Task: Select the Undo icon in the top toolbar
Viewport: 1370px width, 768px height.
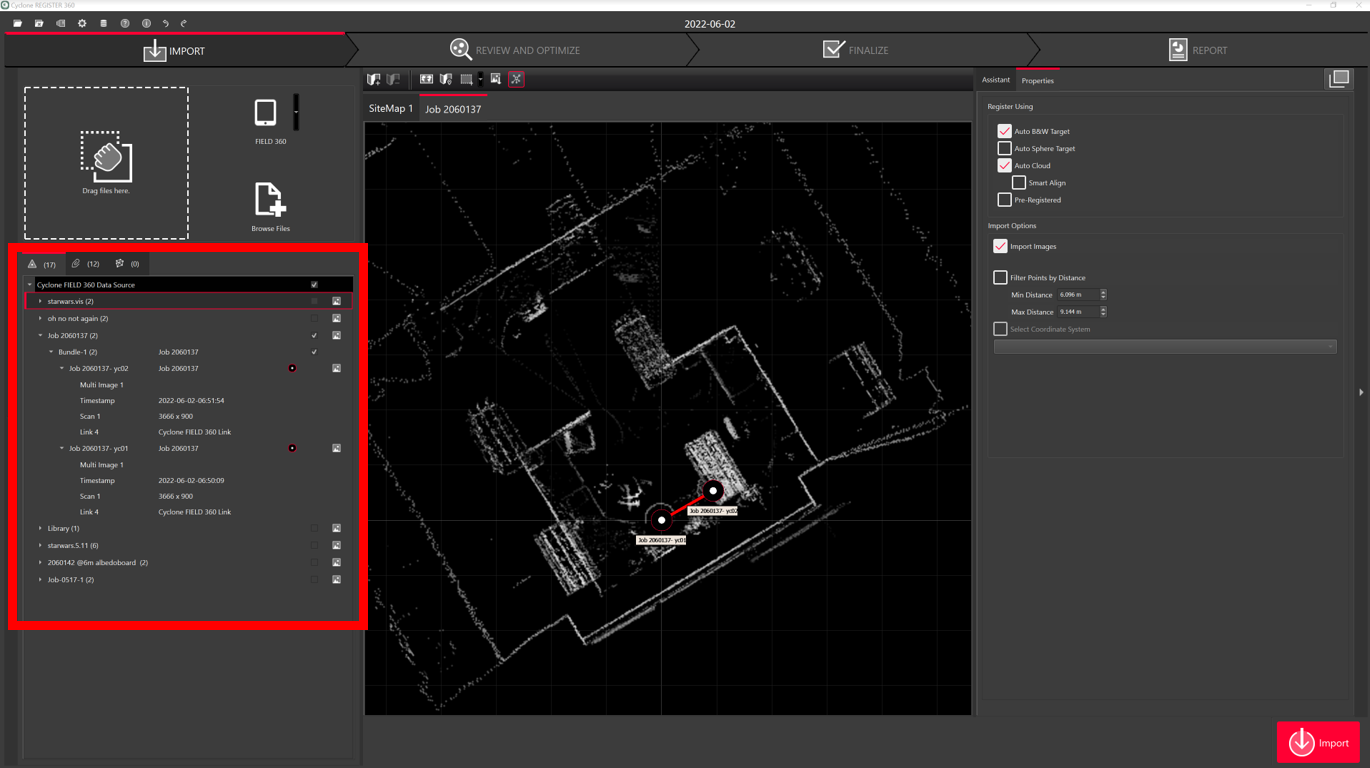Action: [x=166, y=23]
